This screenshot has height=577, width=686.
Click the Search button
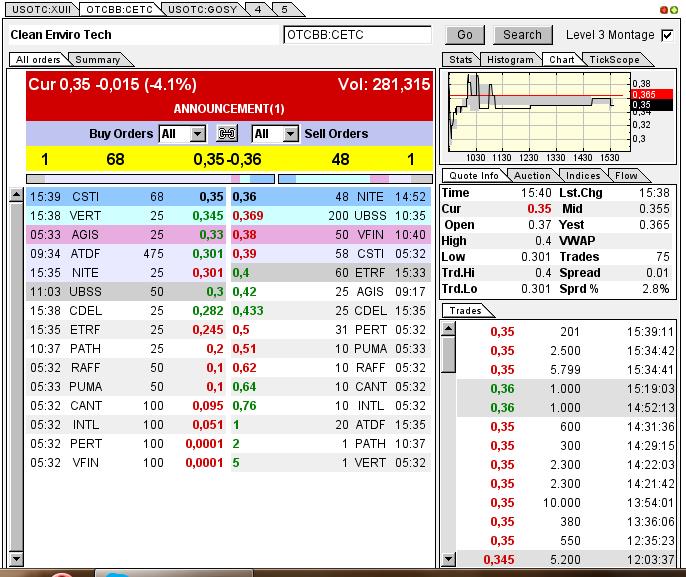tap(522, 35)
